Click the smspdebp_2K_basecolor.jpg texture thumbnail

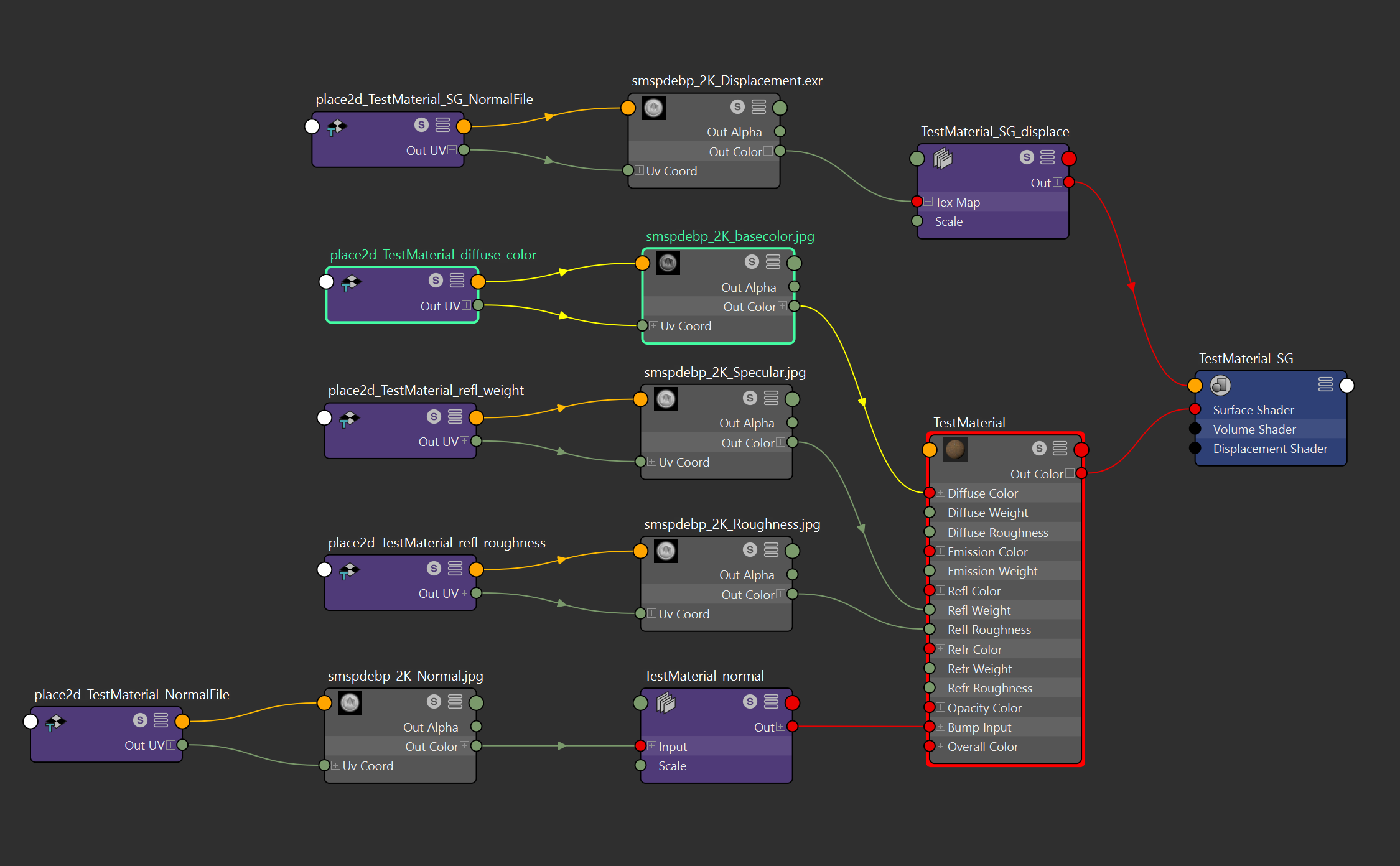[668, 263]
